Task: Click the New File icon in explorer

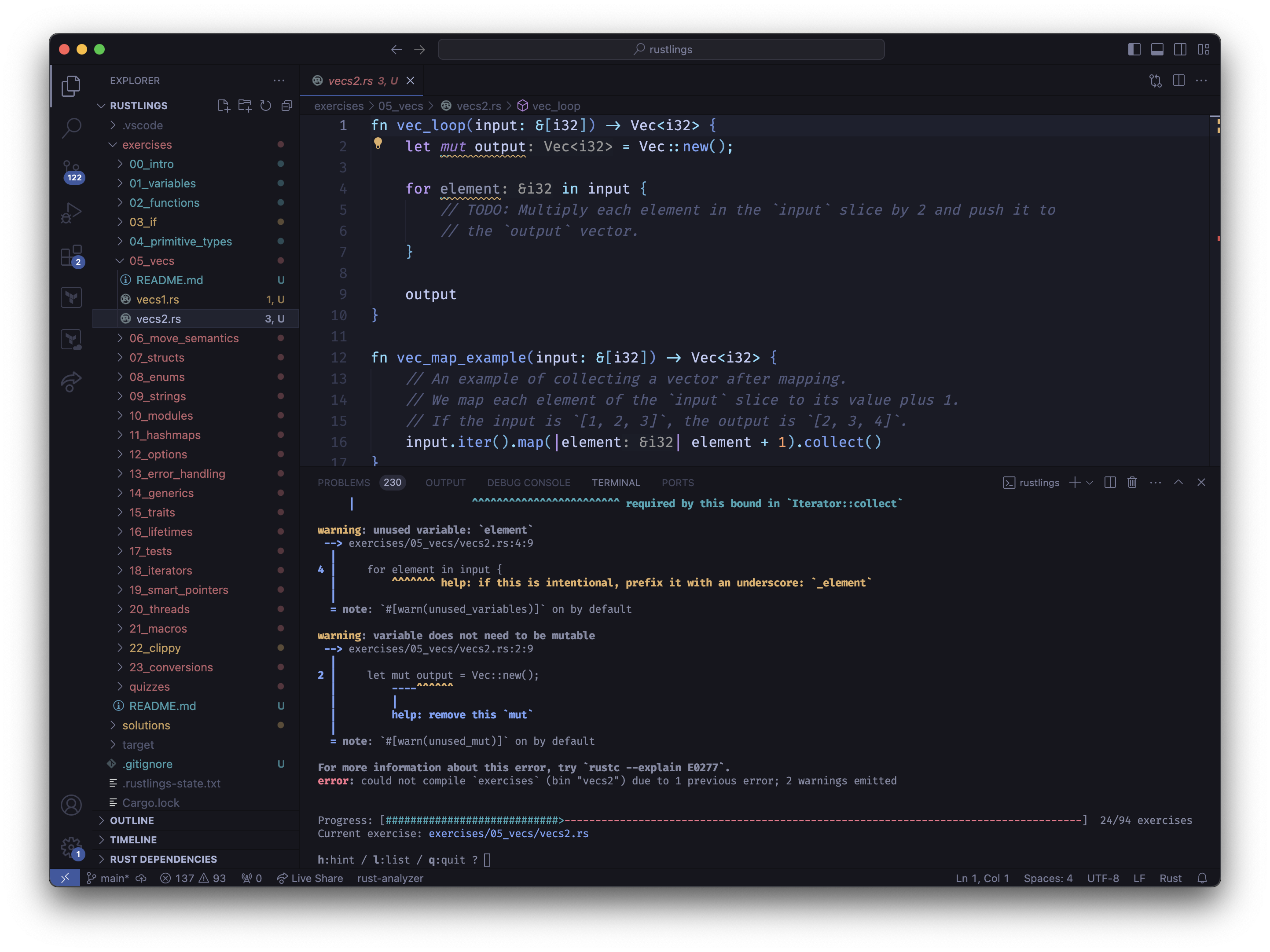Action: [224, 106]
